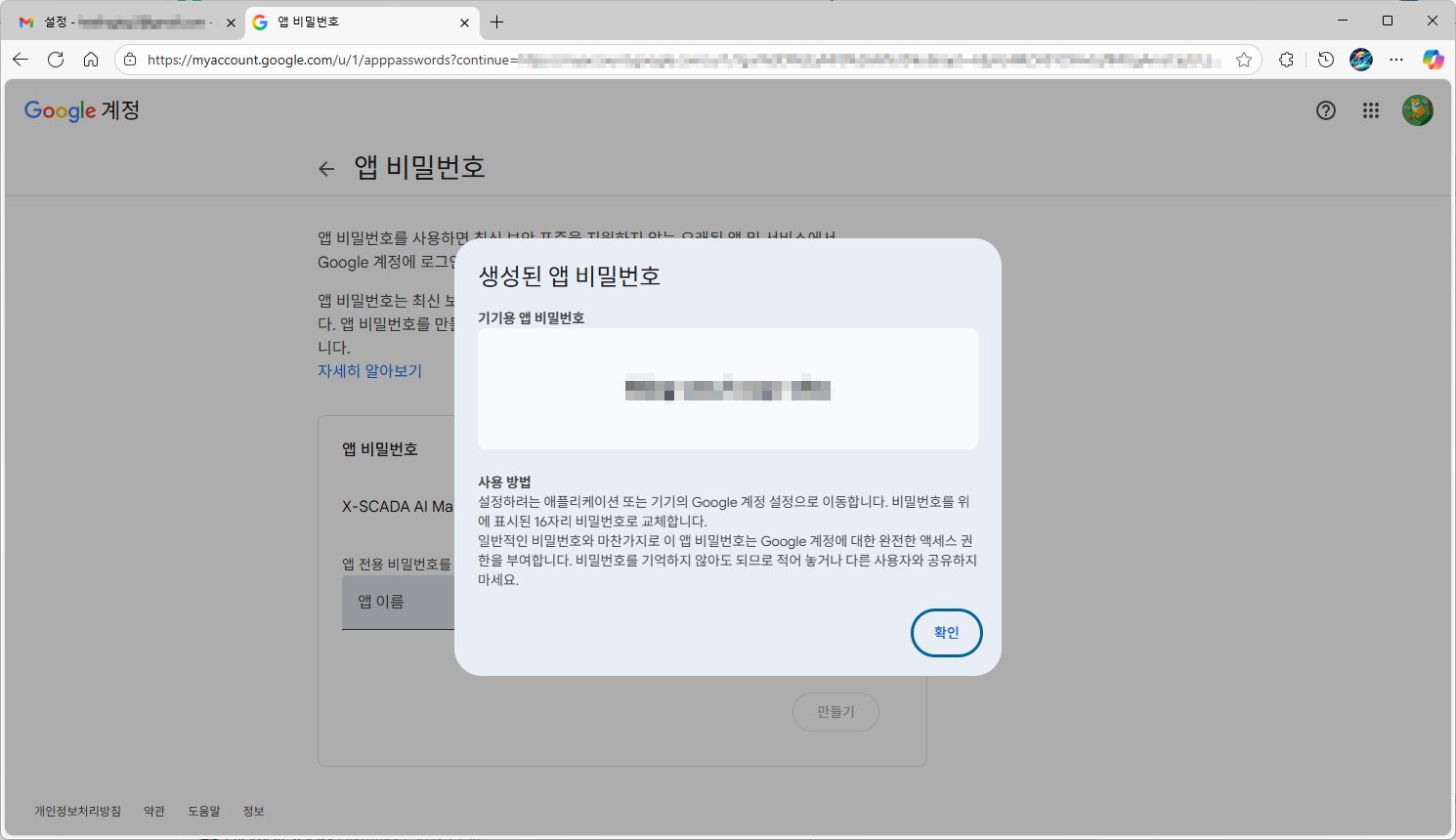Screen dimensions: 1456x840
Task: Click the 확인 button in the dialog
Action: click(946, 633)
